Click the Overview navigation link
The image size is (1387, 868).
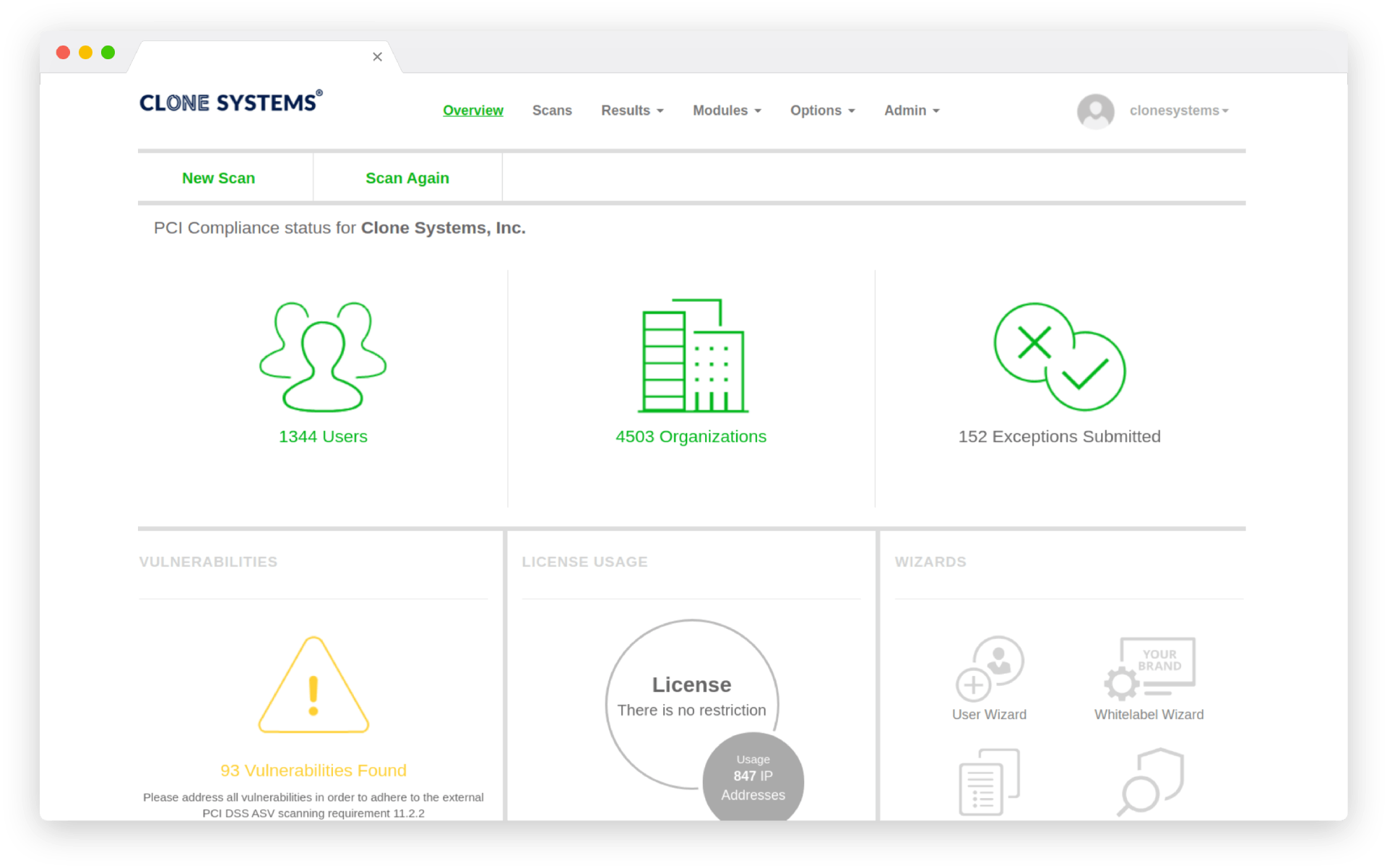point(473,110)
